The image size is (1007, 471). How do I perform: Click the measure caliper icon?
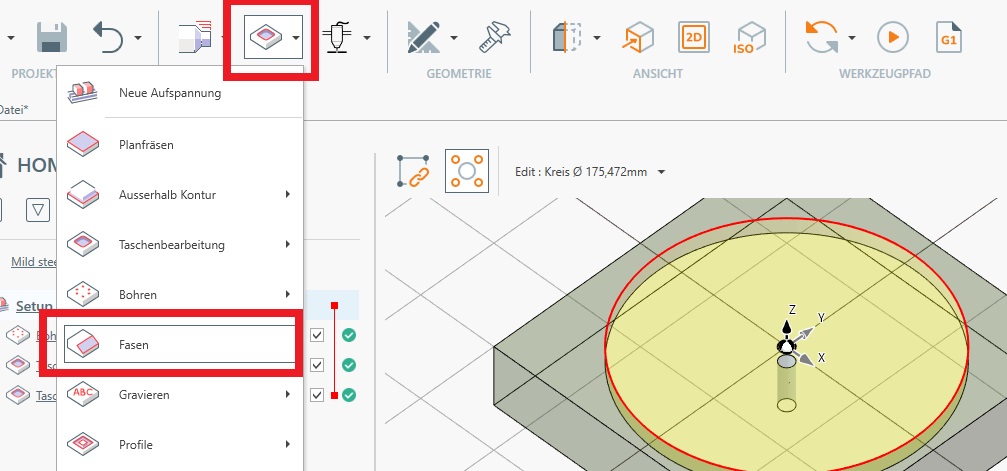[x=493, y=39]
